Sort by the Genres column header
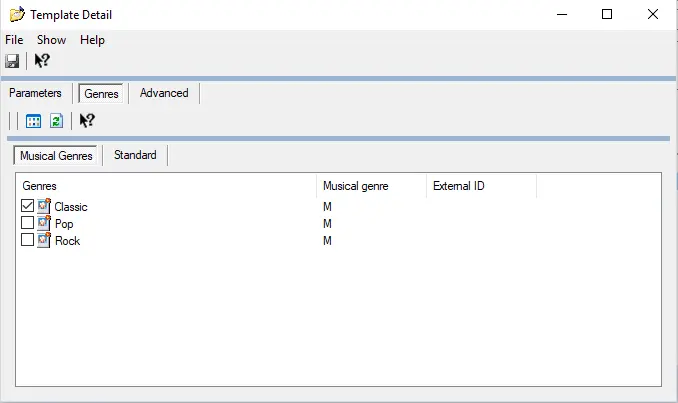Screen dimensions: 678x403 [166, 186]
